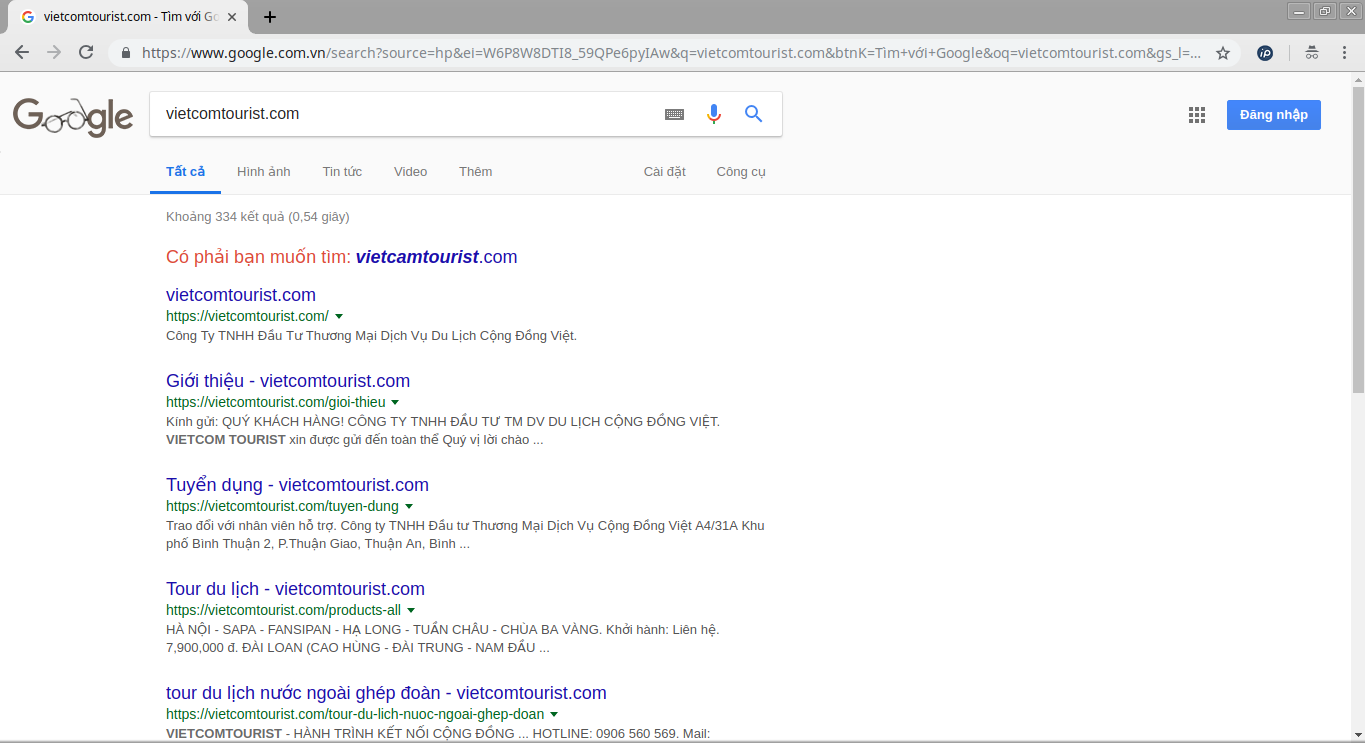The width and height of the screenshot is (1365, 743).
Task: Switch to Video results tab
Action: point(410,172)
